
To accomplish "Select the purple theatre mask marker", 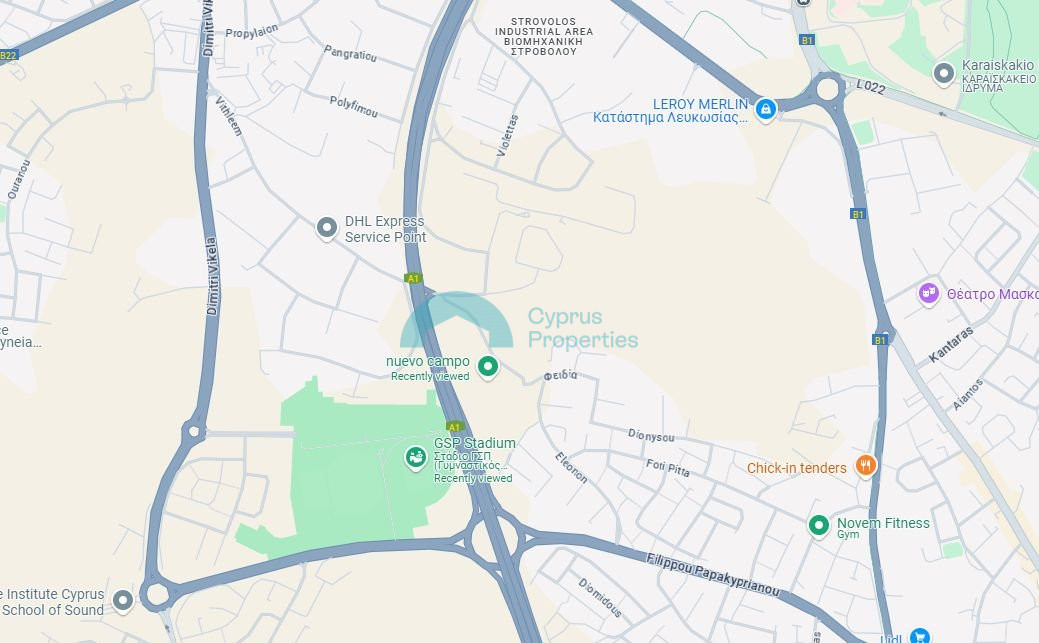I will click(929, 293).
